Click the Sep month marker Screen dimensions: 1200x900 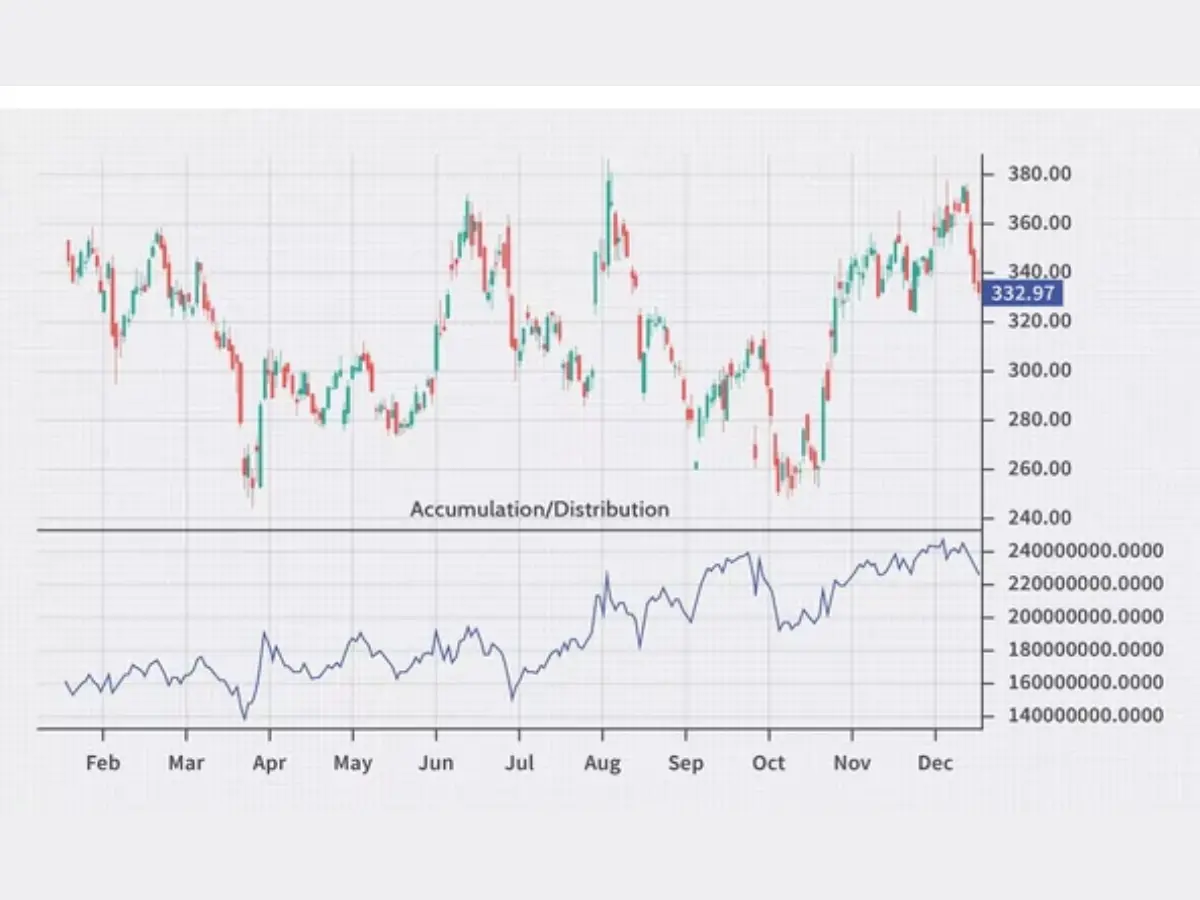click(685, 763)
